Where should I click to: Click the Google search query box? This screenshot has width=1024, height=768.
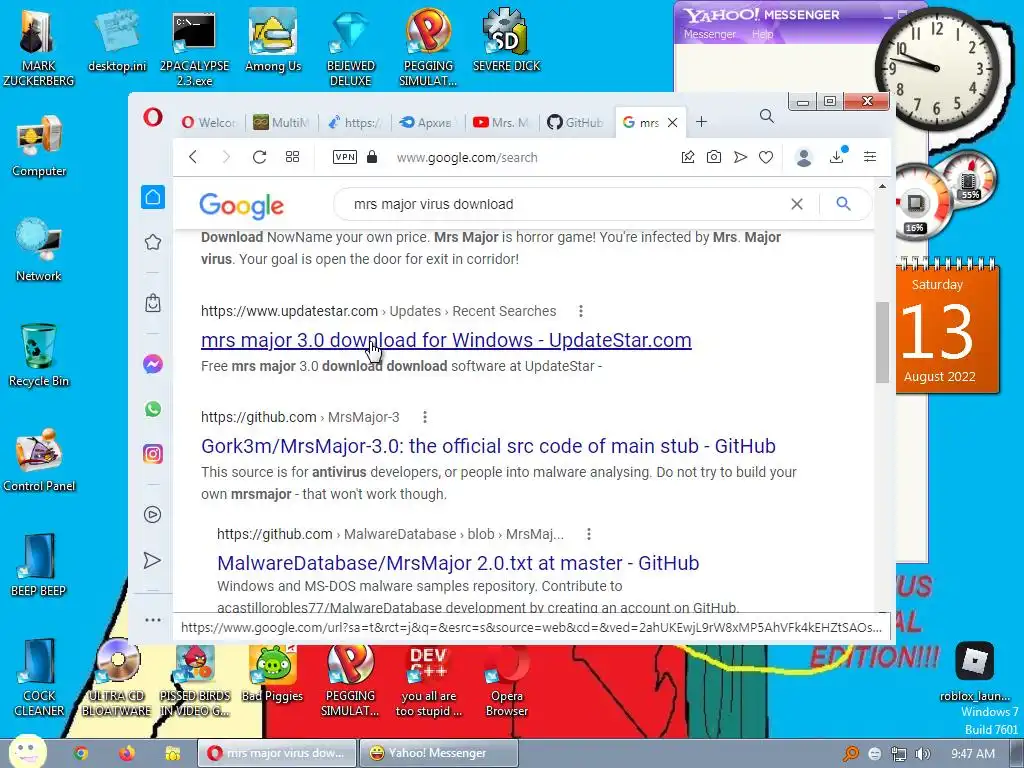(562, 204)
